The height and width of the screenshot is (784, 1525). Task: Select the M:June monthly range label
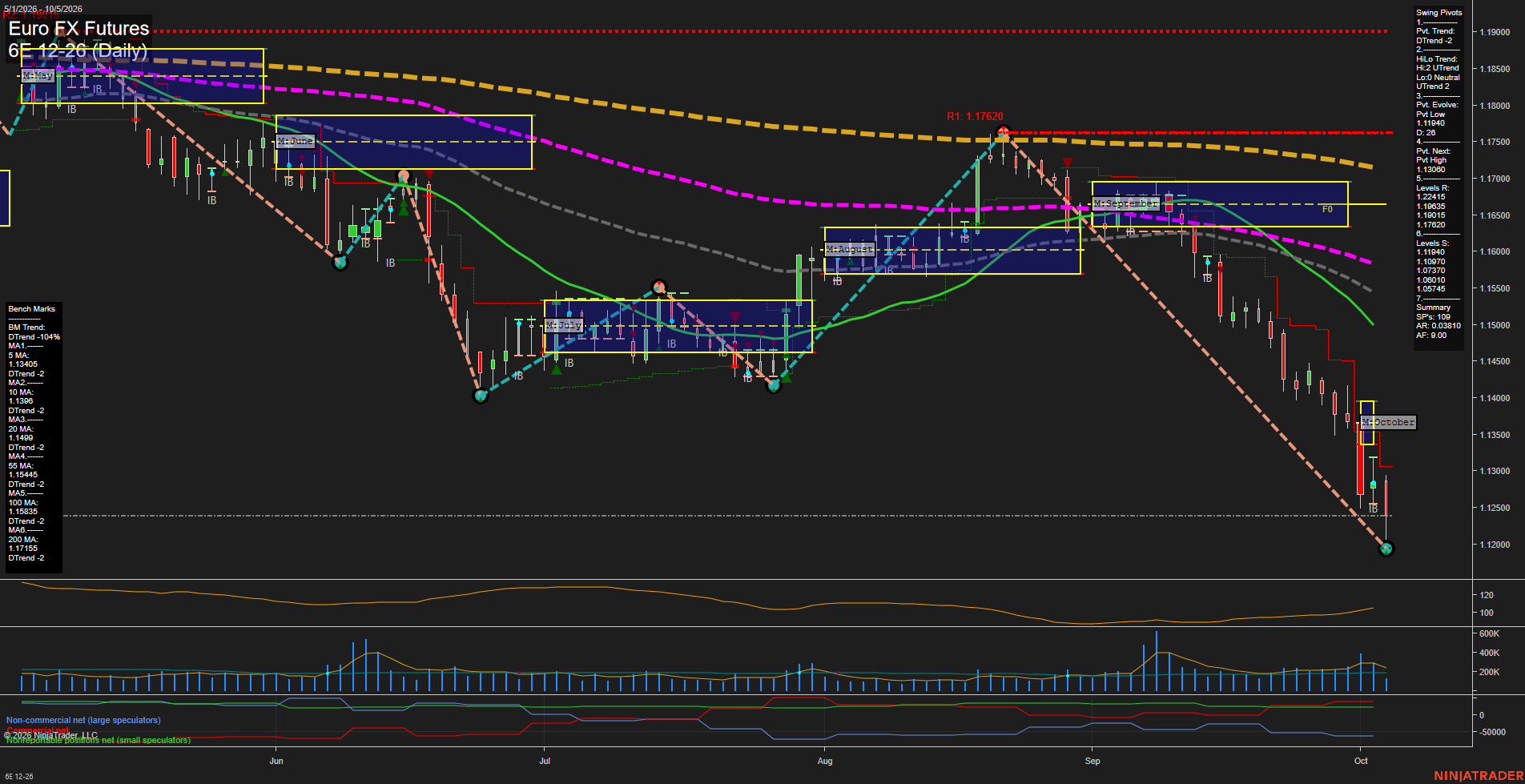click(295, 141)
